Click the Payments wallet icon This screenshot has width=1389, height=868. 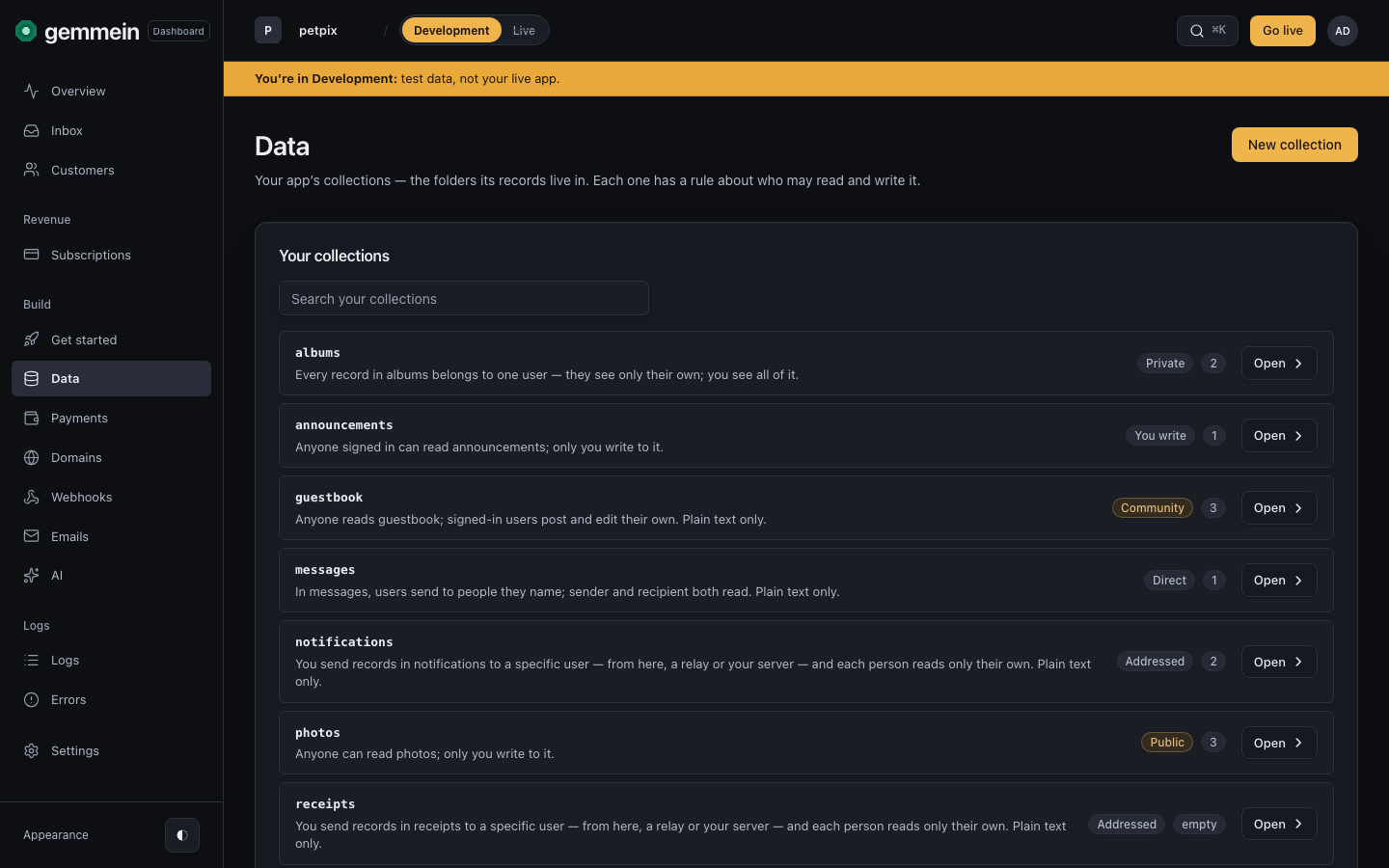pos(32,418)
